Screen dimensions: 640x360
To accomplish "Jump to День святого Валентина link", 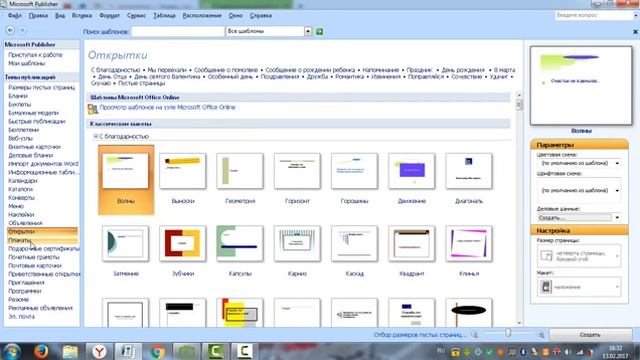I will point(167,76).
